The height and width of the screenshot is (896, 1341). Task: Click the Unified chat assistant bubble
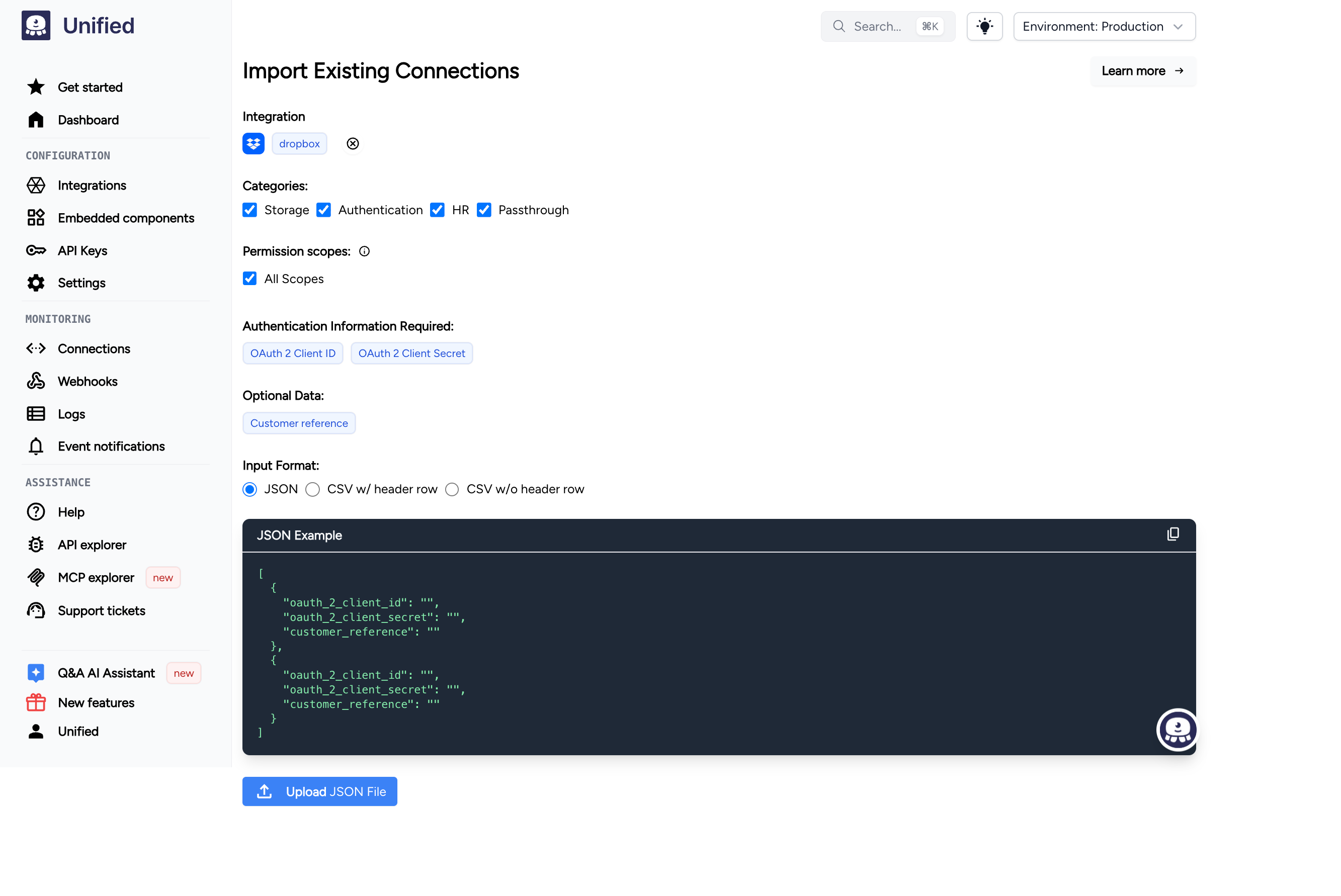[x=1177, y=730]
